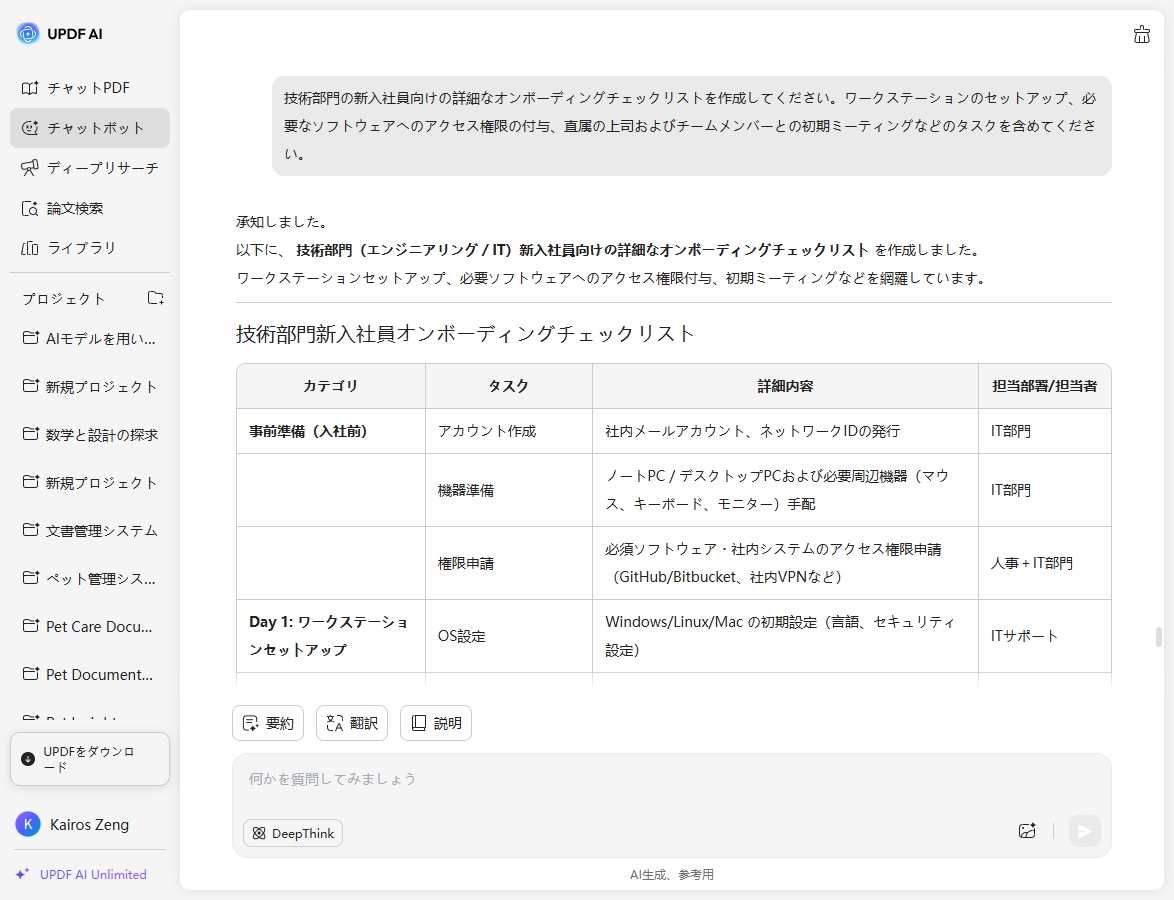This screenshot has height=900, width=1174.
Task: Click the カテゴリ column header
Action: point(331,386)
